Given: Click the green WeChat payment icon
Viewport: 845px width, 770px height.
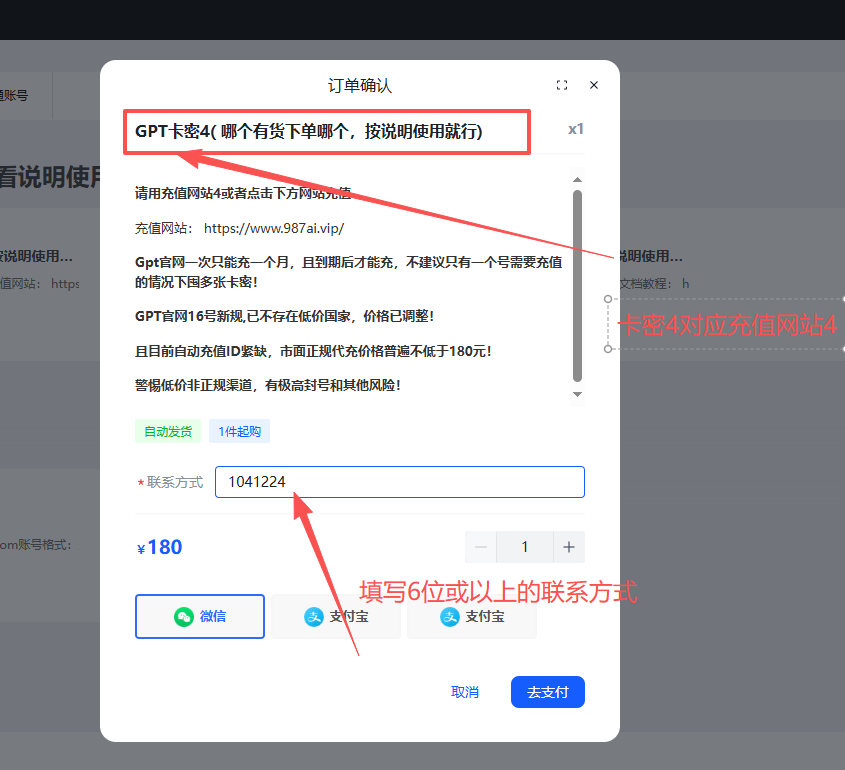Looking at the screenshot, I should (185, 616).
